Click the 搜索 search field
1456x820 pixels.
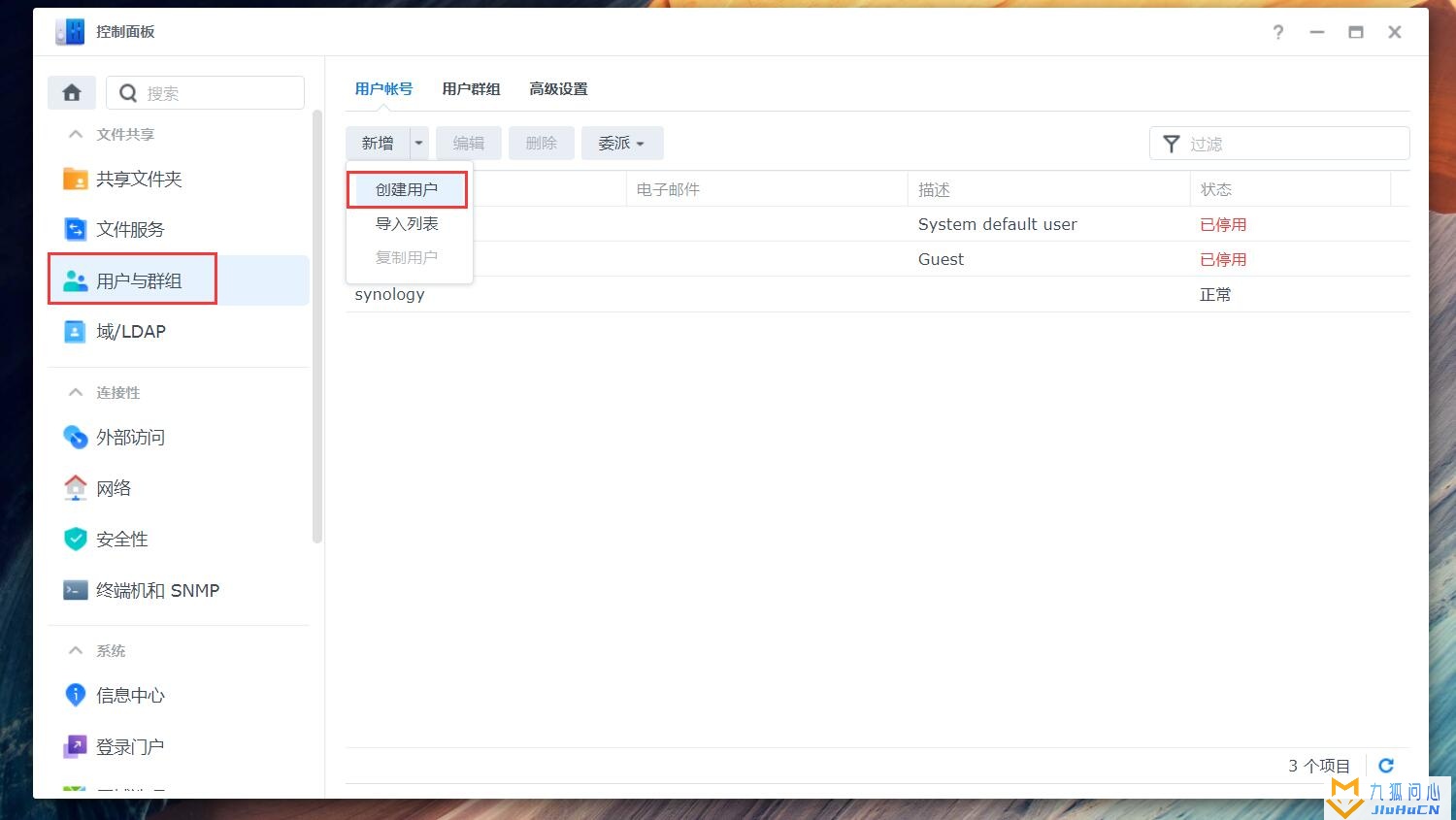(x=205, y=92)
